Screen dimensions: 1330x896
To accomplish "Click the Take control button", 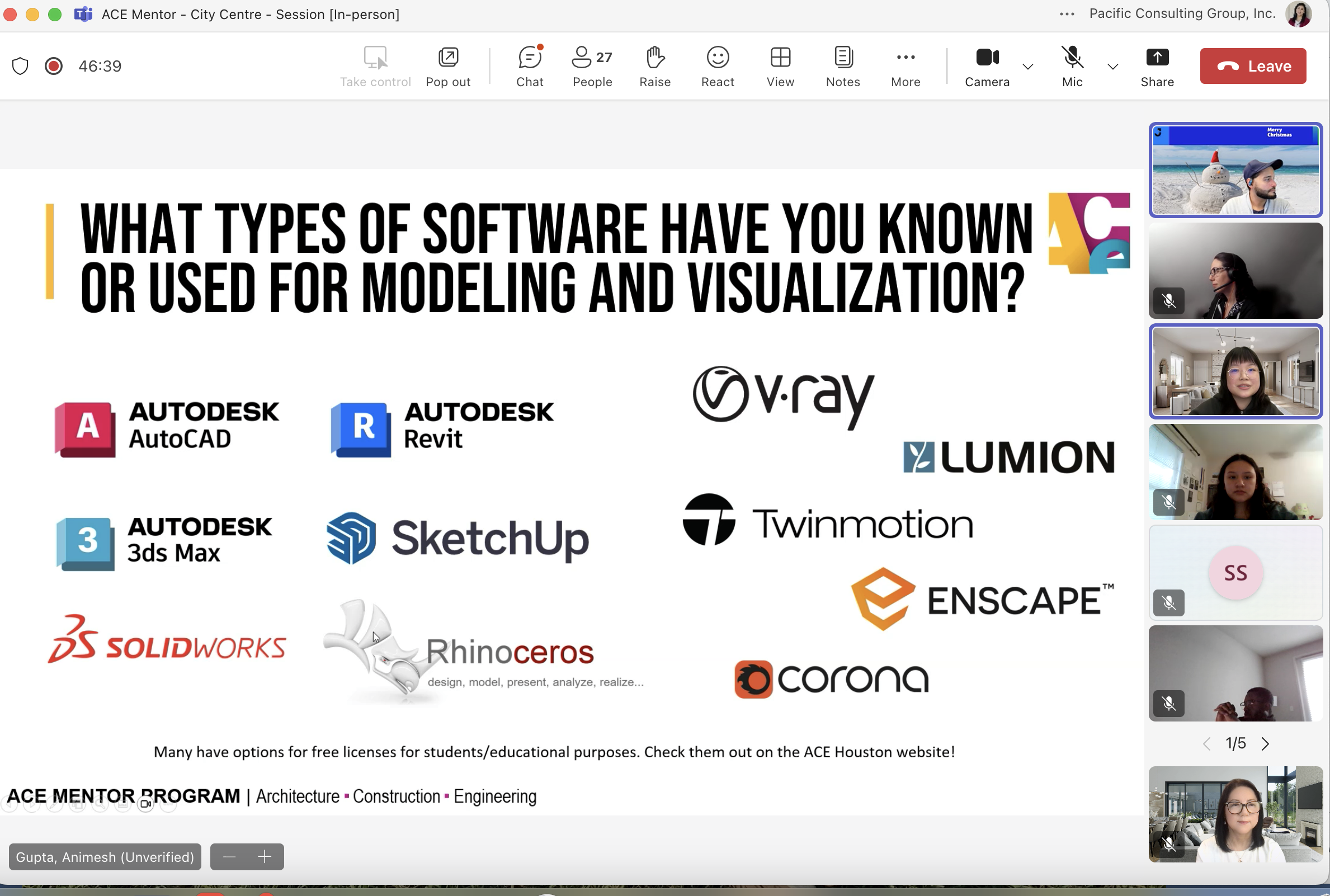I will [375, 67].
